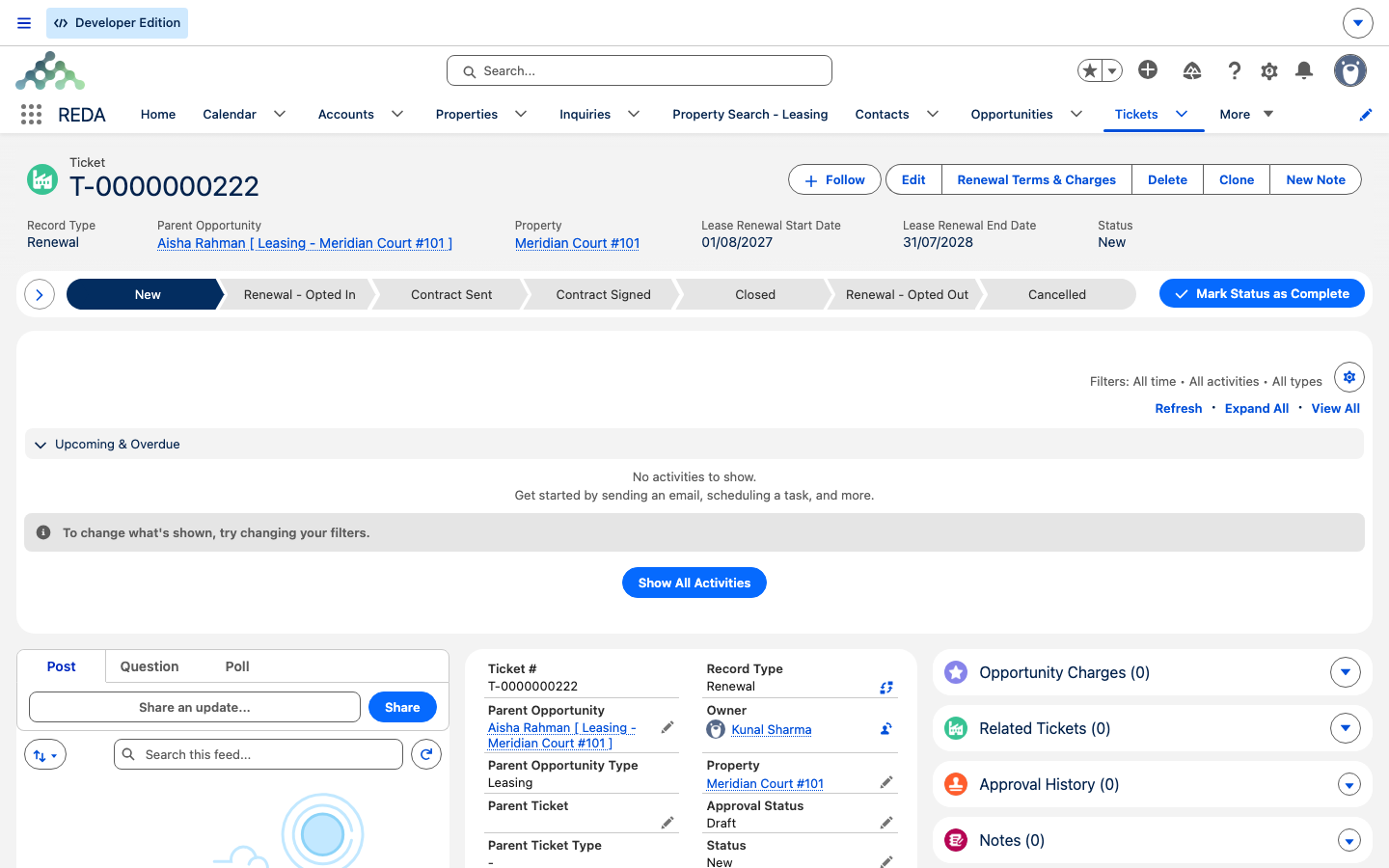The height and width of the screenshot is (868, 1389).
Task: Click Mark Status as Complete
Action: coord(1262,293)
